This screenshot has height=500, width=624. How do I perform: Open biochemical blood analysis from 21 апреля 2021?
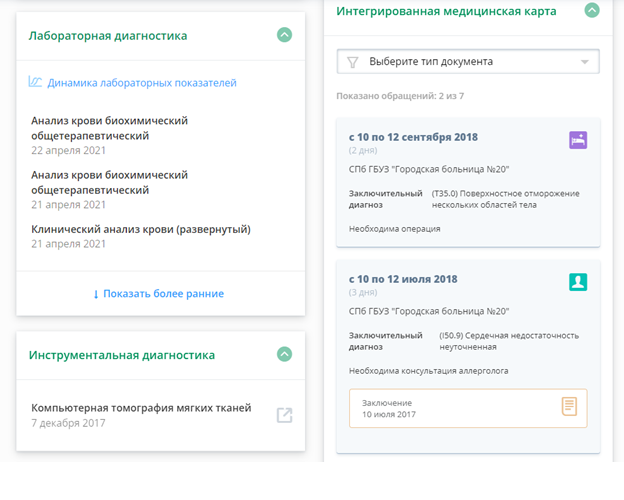(109, 189)
